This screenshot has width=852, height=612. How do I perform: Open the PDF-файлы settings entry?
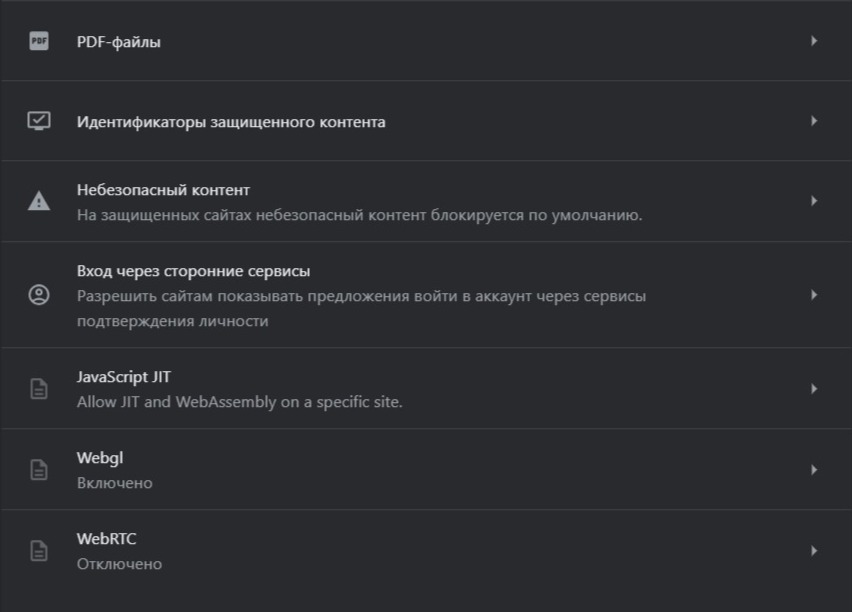[x=119, y=42]
